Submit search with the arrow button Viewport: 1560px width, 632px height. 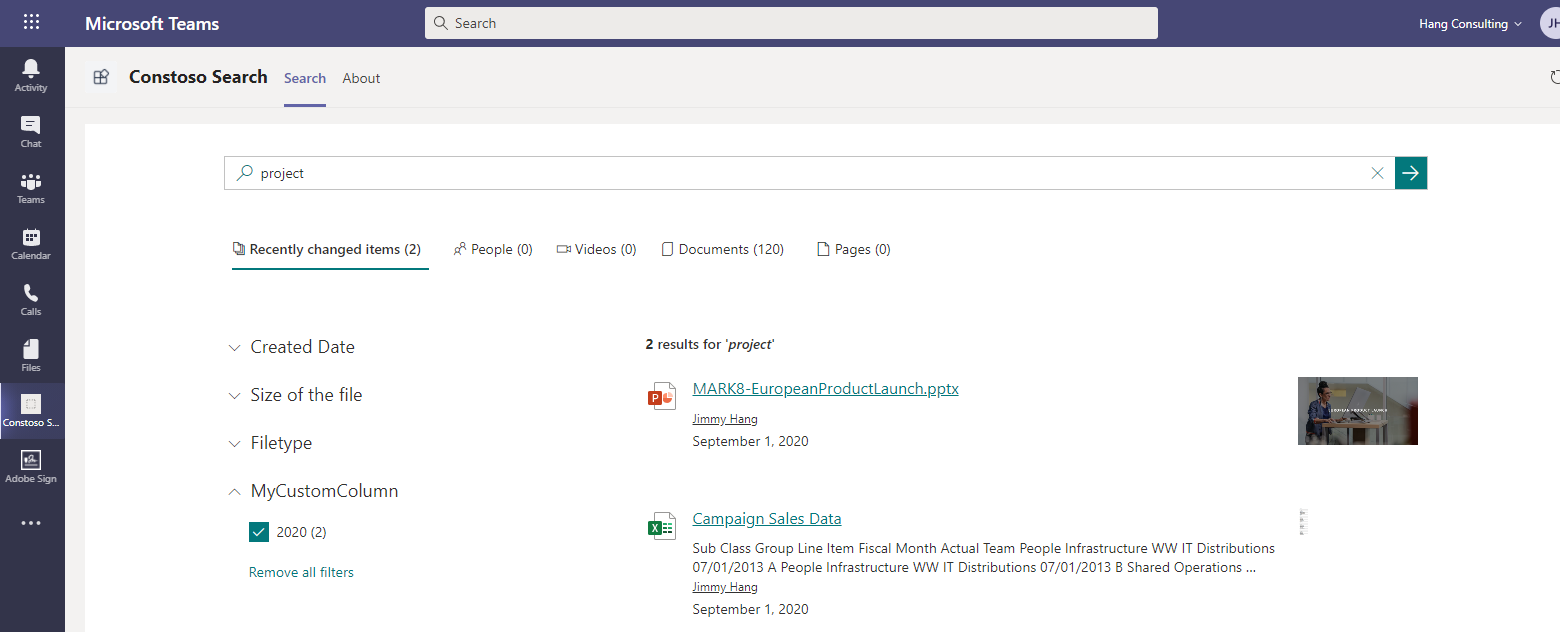[x=1411, y=173]
